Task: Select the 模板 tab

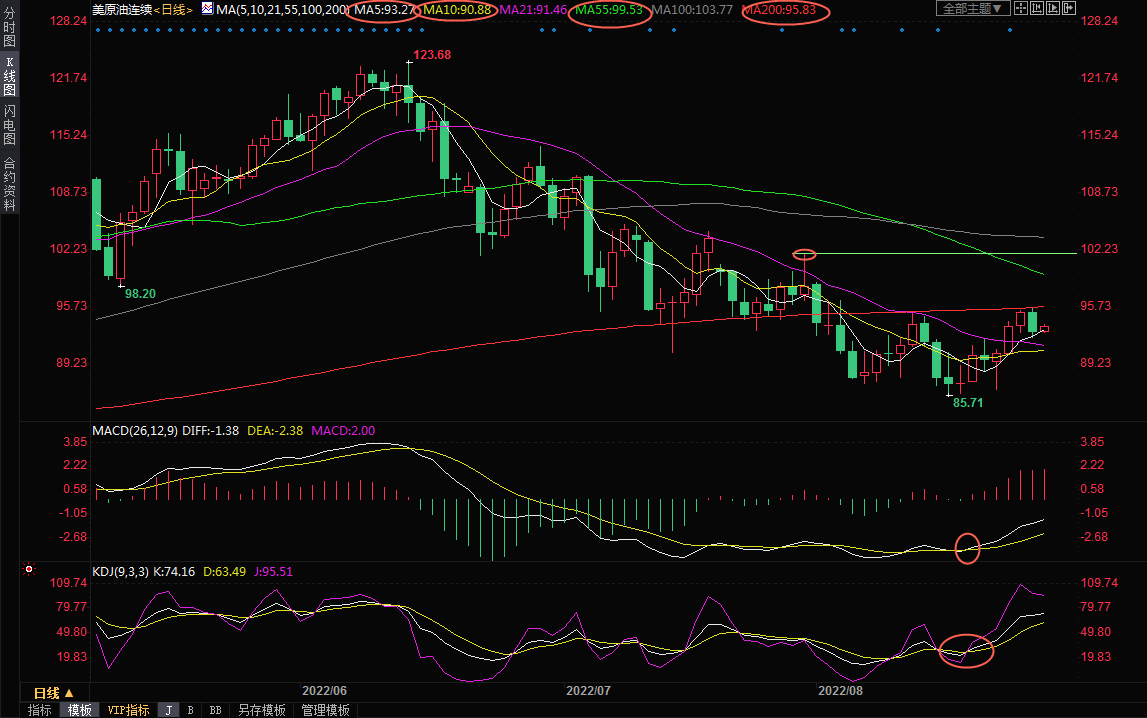Action: pos(79,710)
